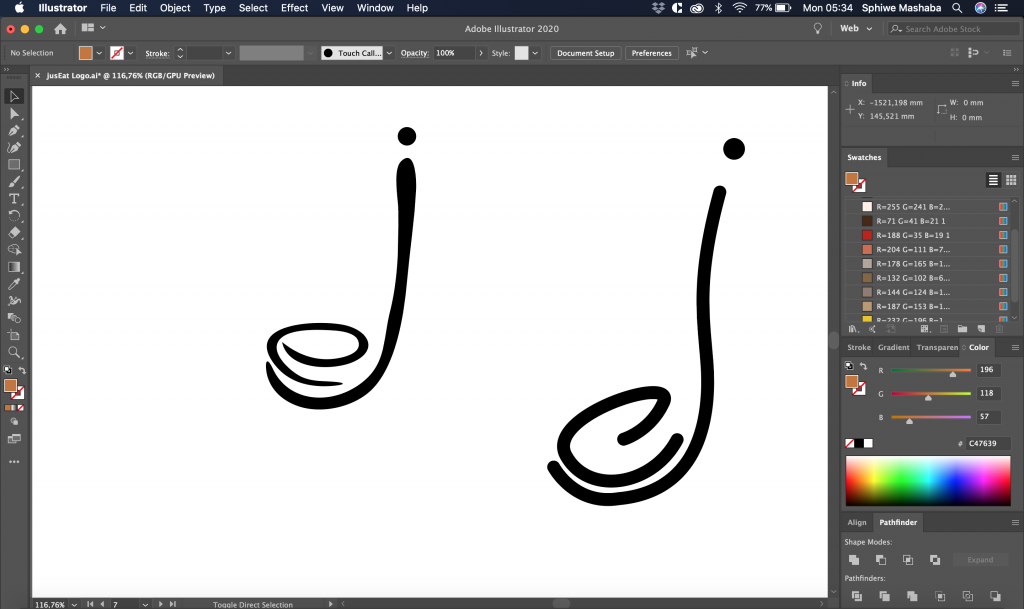
Task: Click the Document Setup button
Action: pos(585,53)
